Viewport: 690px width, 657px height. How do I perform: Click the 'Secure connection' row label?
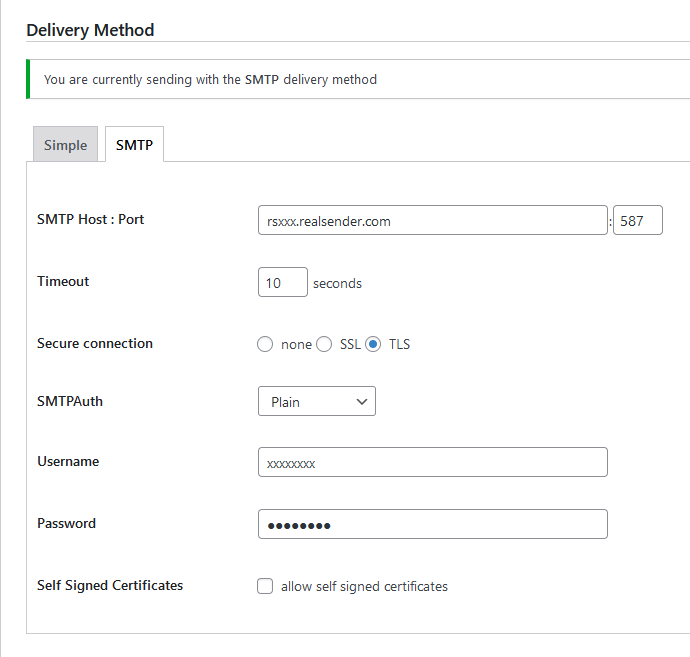pos(95,343)
